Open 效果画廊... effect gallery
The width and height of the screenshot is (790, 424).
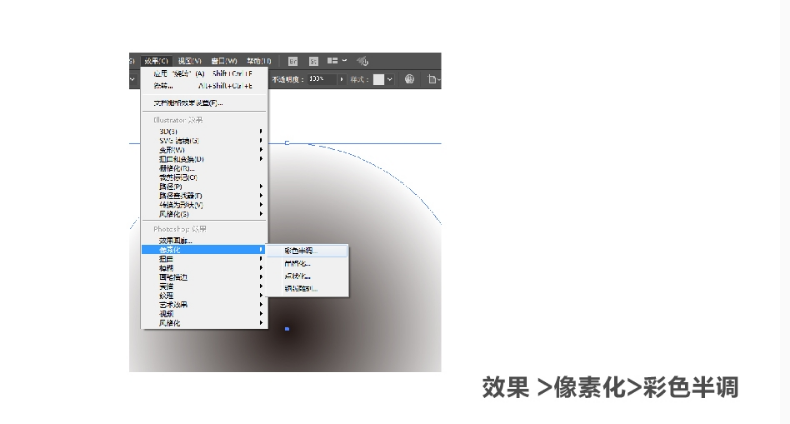204,241
